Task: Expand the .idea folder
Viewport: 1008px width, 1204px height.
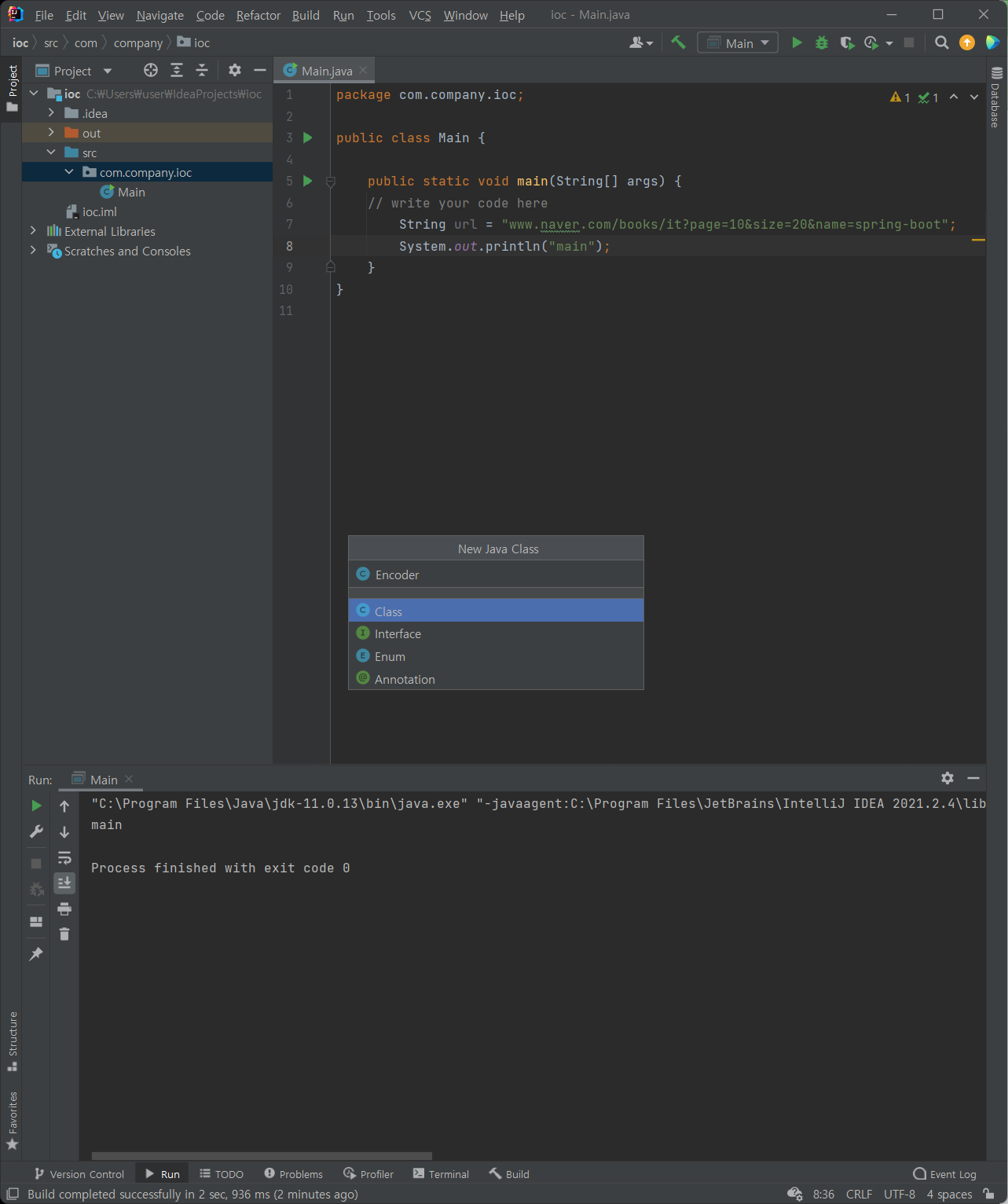Action: coord(51,113)
